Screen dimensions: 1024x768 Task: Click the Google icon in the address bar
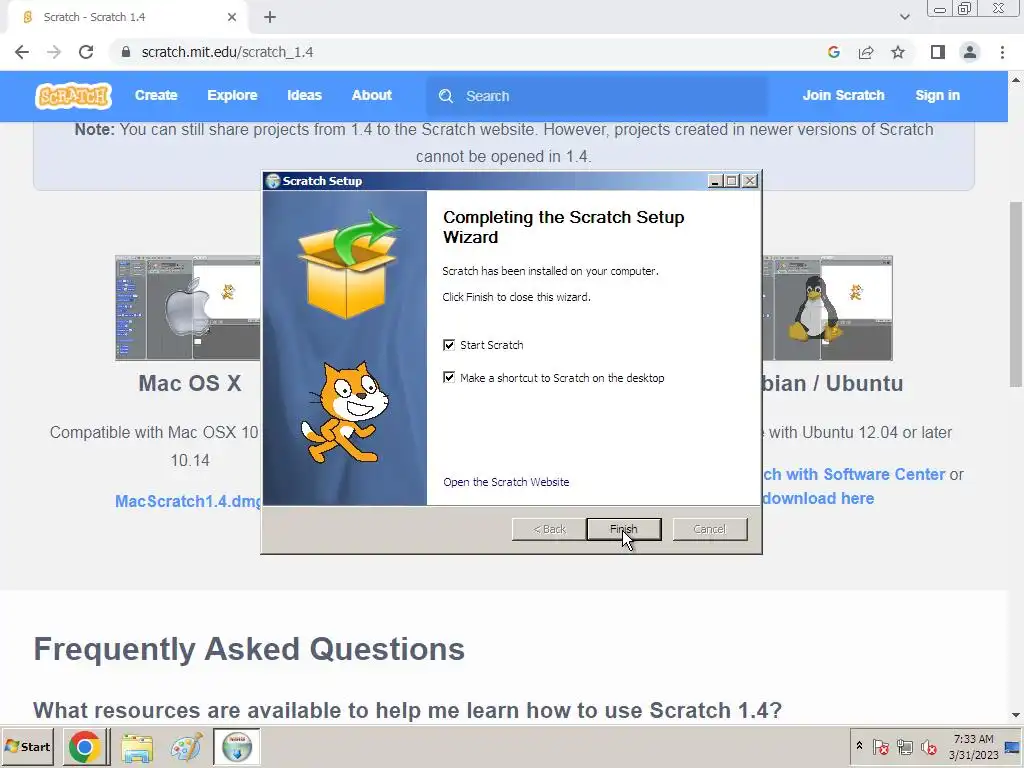[833, 52]
